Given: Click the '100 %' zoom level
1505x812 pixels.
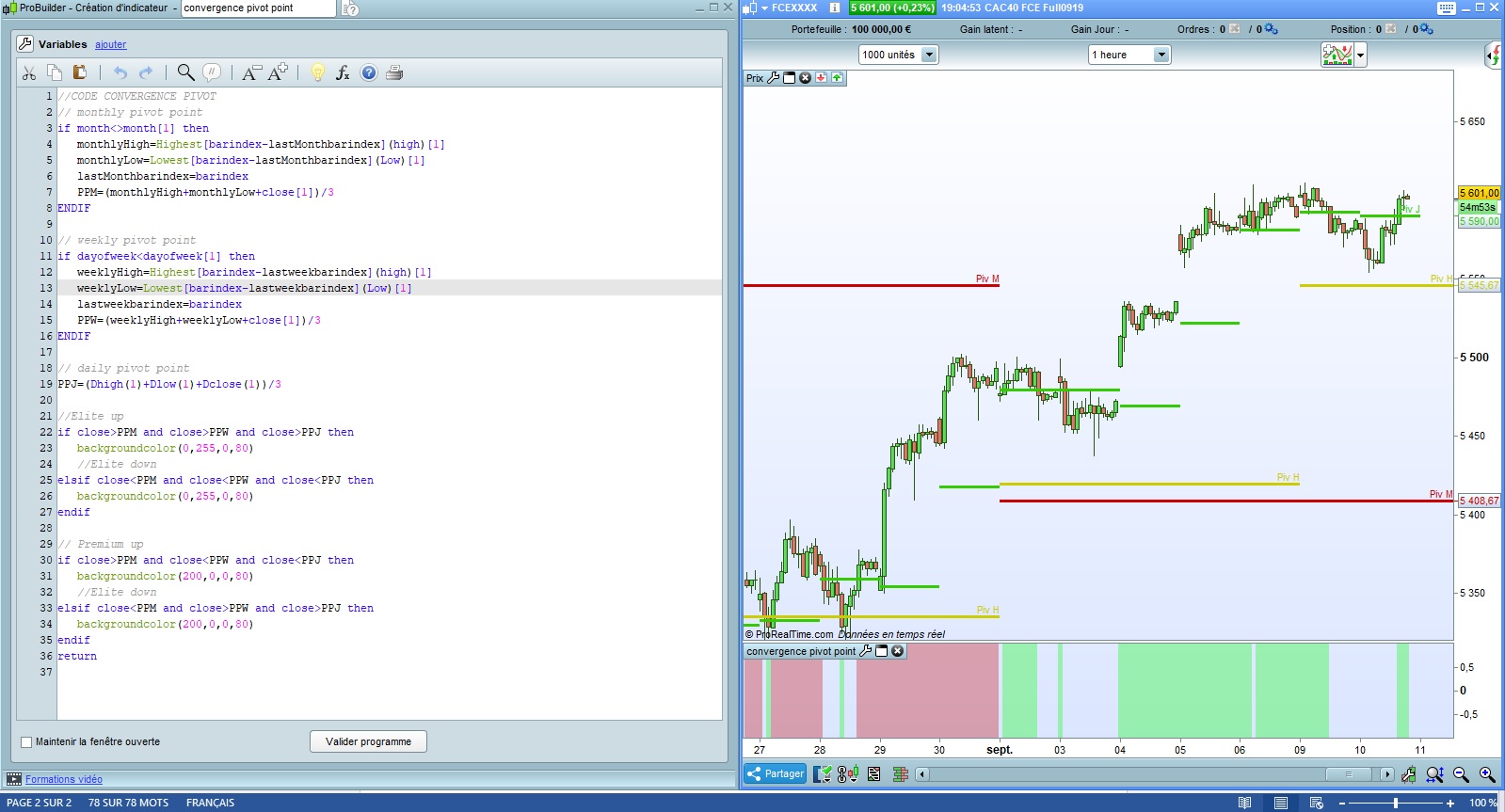Looking at the screenshot, I should (x=1483, y=803).
